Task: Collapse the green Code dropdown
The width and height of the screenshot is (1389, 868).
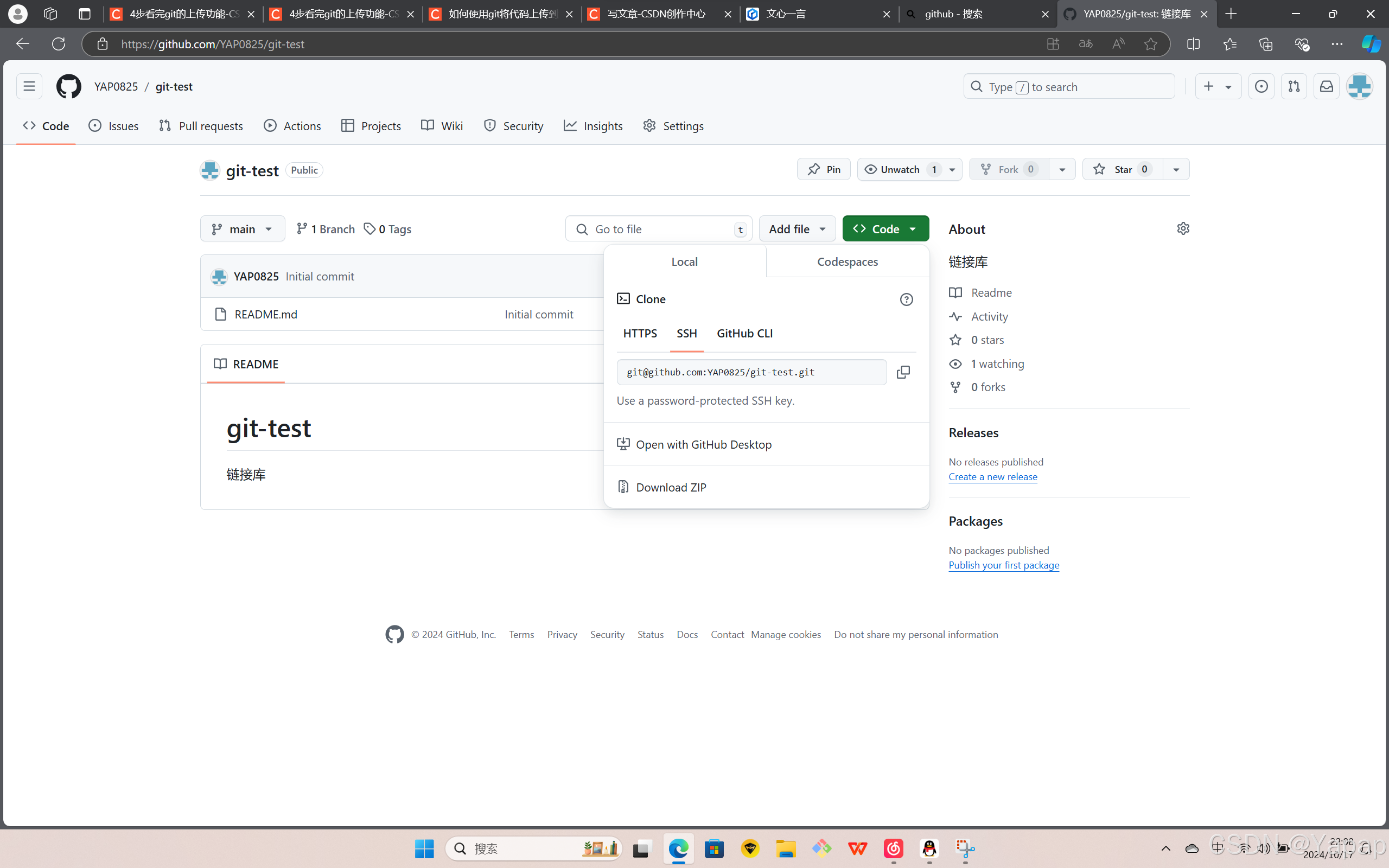Action: pyautogui.click(x=885, y=228)
